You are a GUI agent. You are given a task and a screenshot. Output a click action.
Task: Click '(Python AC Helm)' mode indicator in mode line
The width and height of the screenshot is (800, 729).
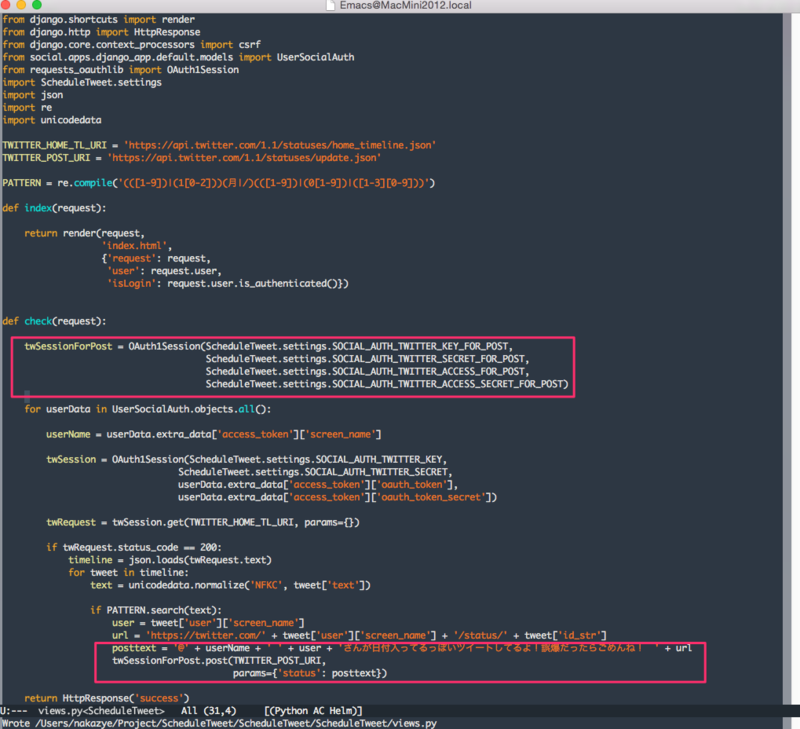coord(313,711)
